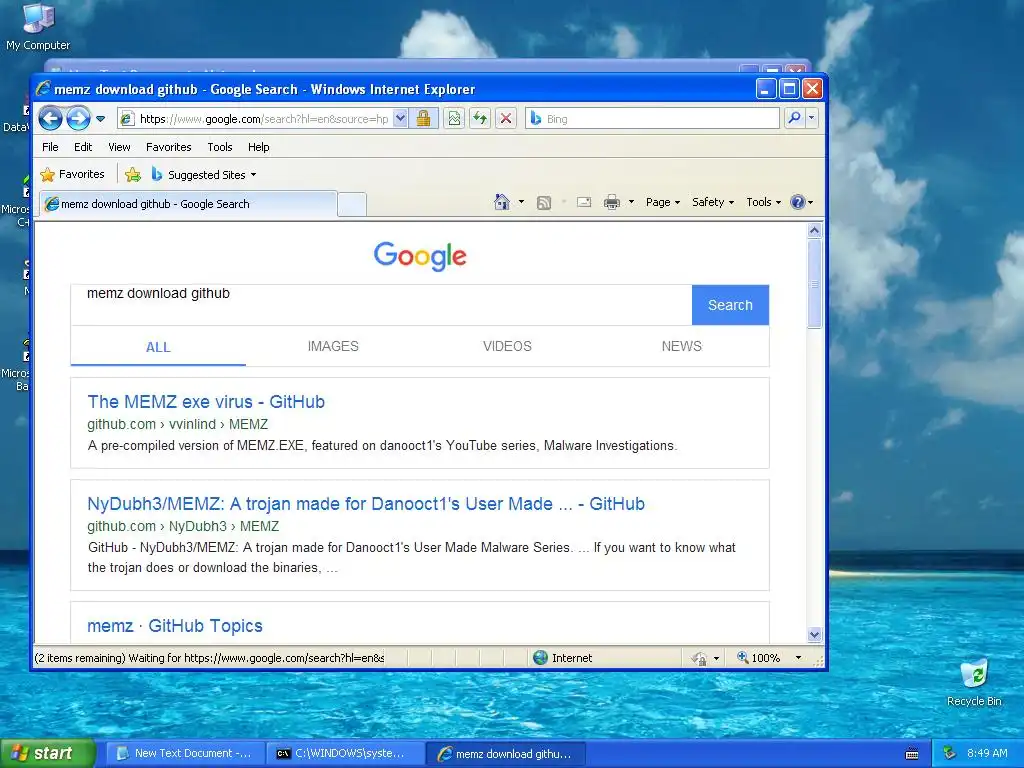Select the My Computer desktop icon

(x=38, y=27)
